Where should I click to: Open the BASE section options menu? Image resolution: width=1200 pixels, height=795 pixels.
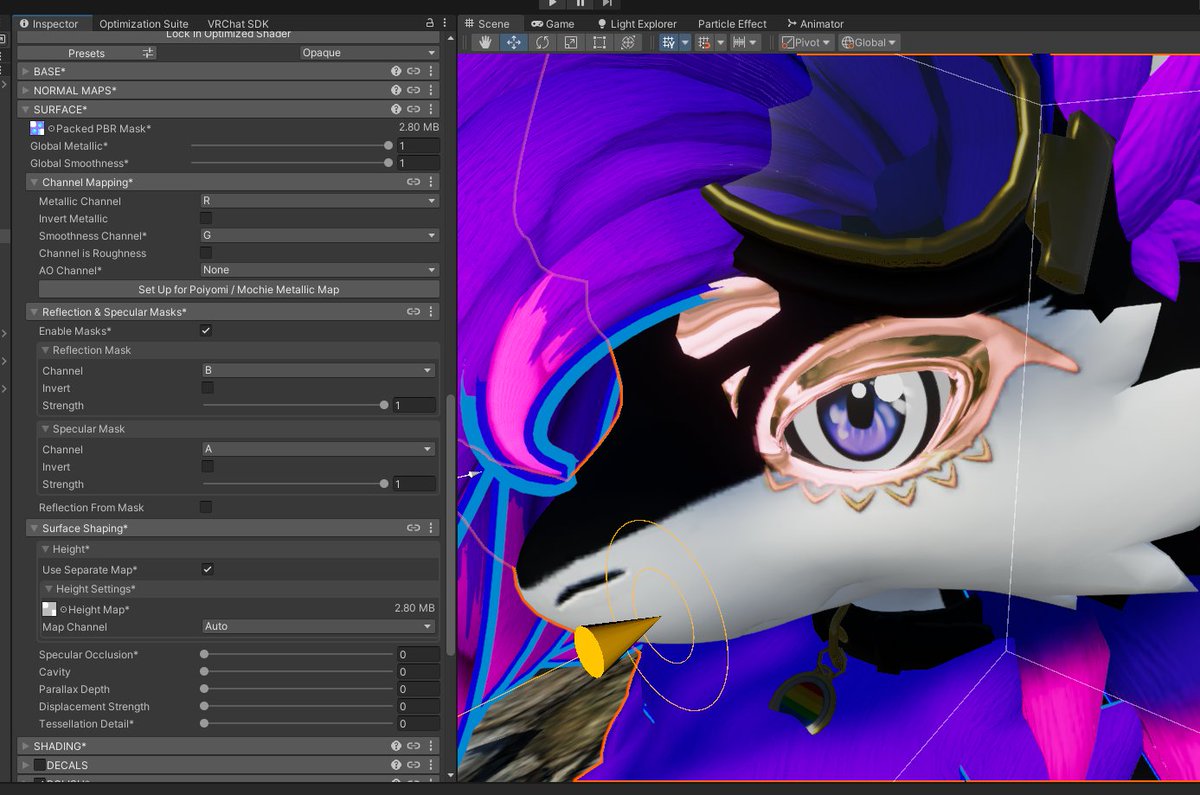[x=431, y=72]
